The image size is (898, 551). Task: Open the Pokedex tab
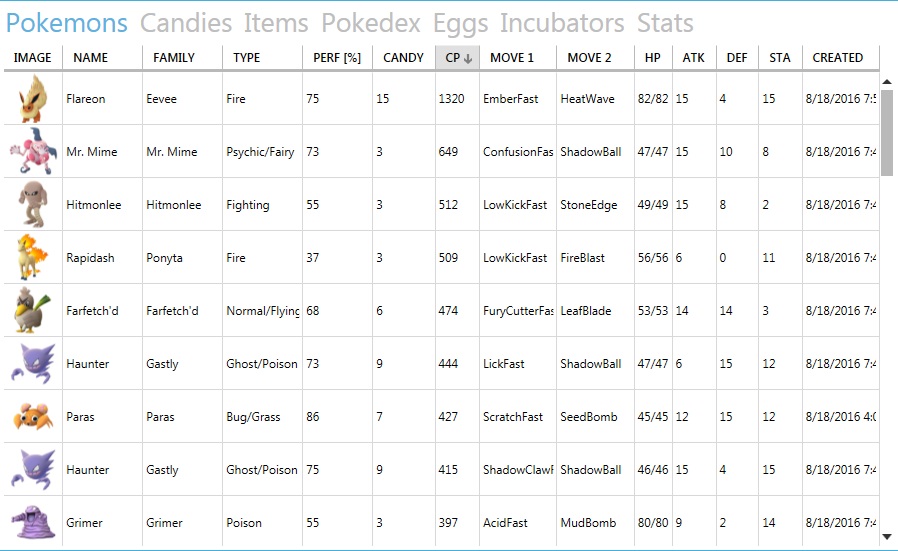pos(371,23)
